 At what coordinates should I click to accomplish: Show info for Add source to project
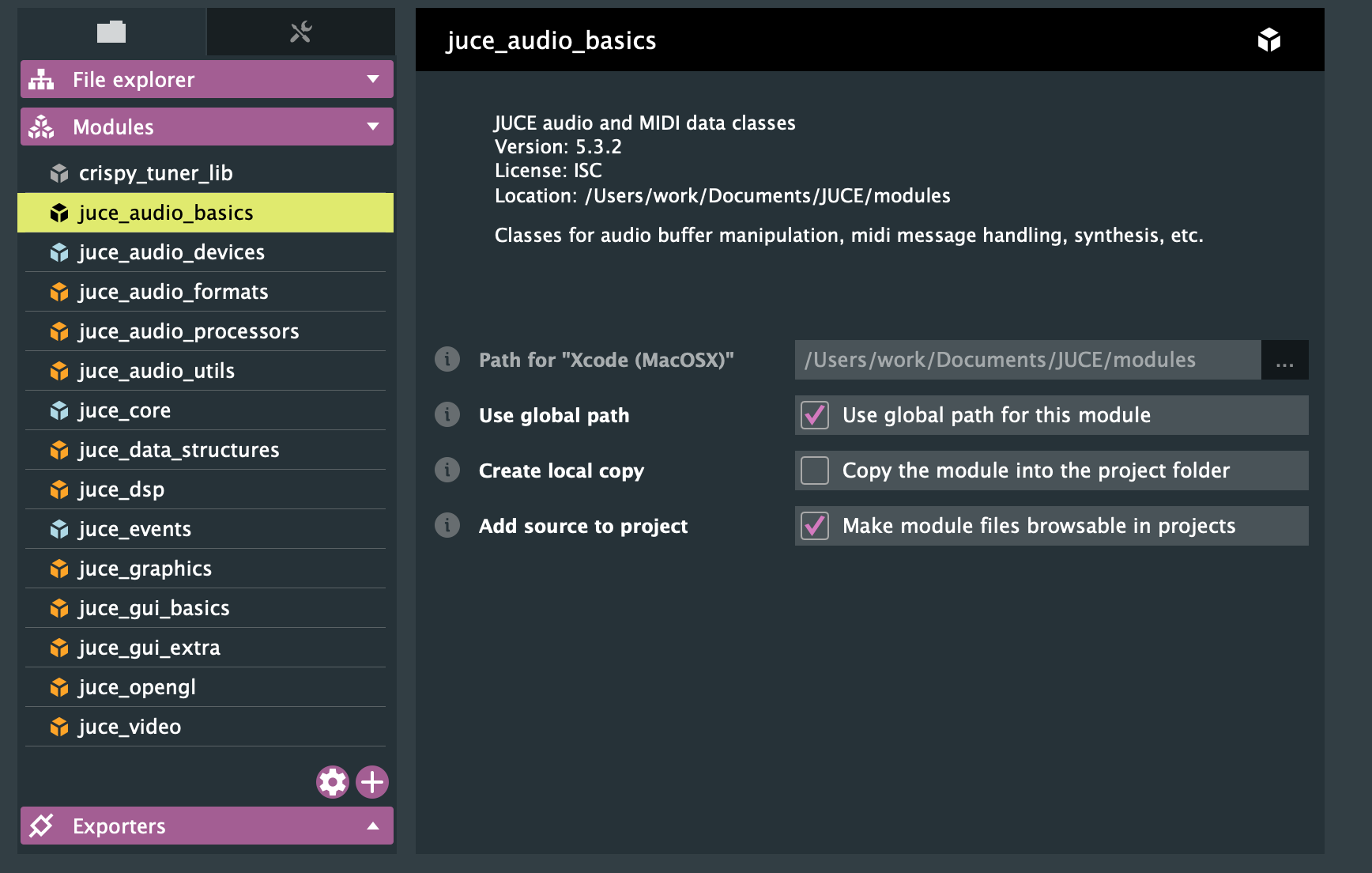click(x=447, y=525)
